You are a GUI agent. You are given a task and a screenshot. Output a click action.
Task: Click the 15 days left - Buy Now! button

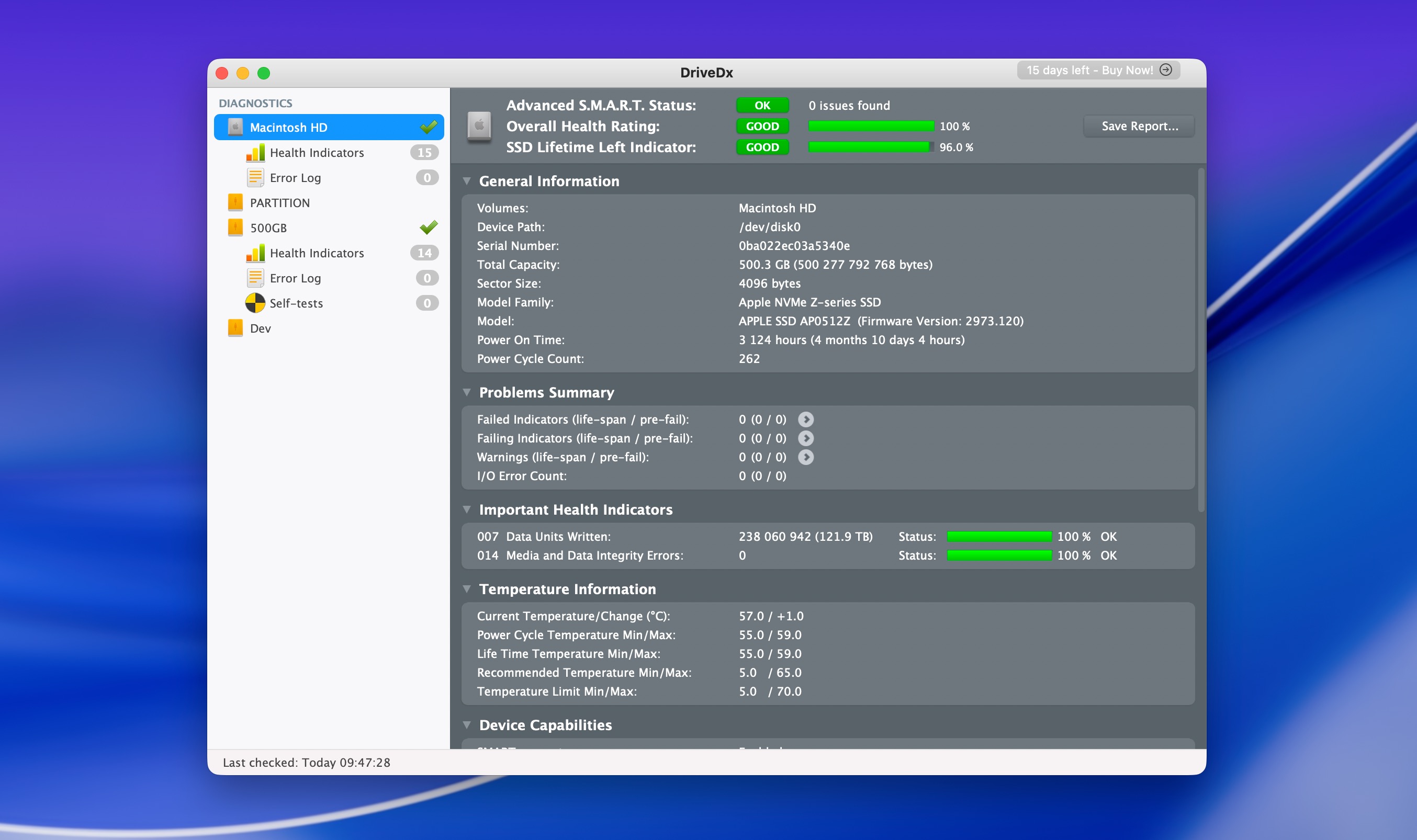tap(1098, 70)
